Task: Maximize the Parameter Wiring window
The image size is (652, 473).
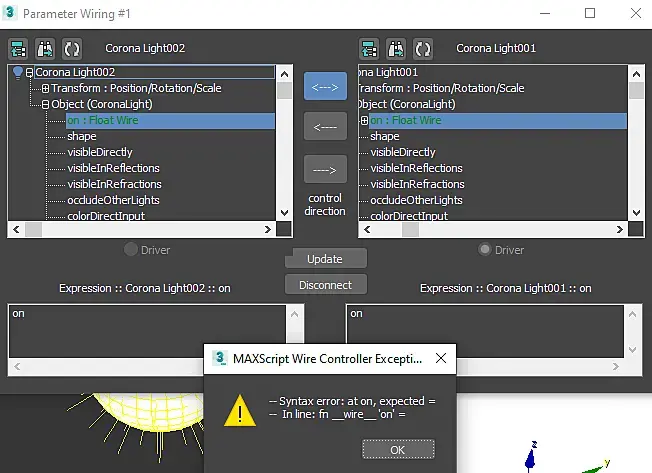Action: point(590,13)
